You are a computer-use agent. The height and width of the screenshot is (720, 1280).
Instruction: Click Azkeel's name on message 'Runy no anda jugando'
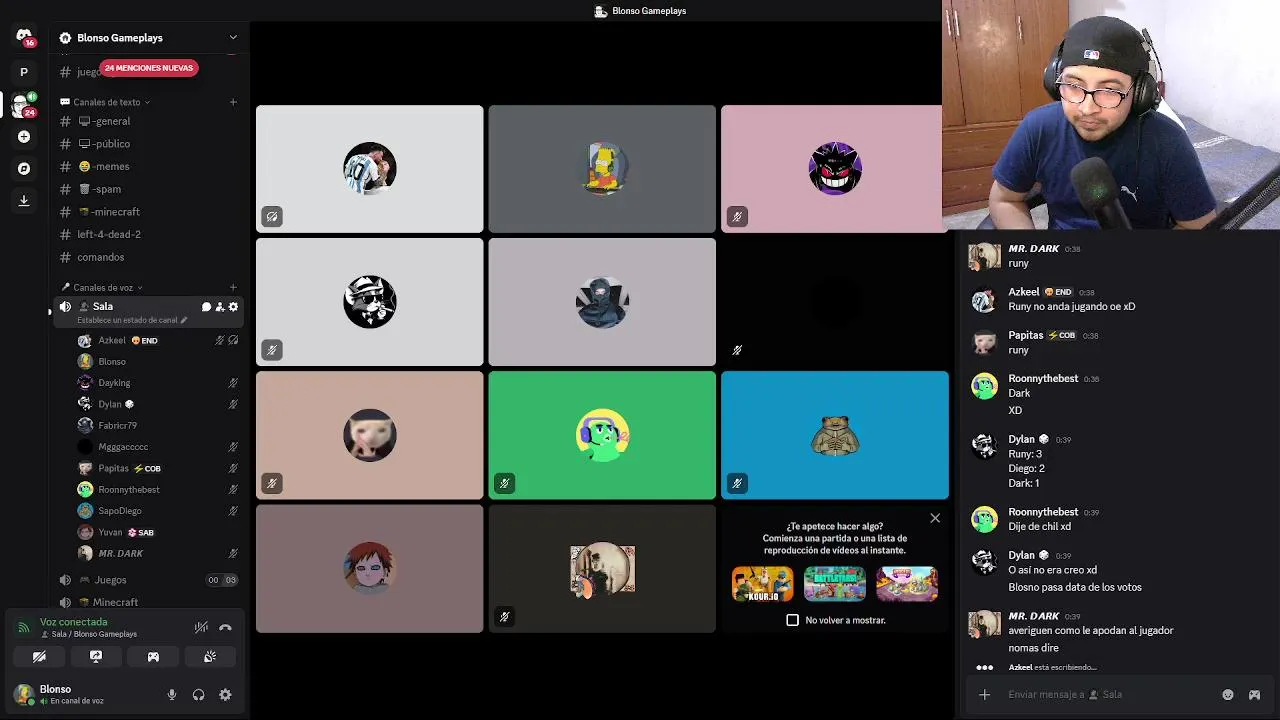point(1024,292)
